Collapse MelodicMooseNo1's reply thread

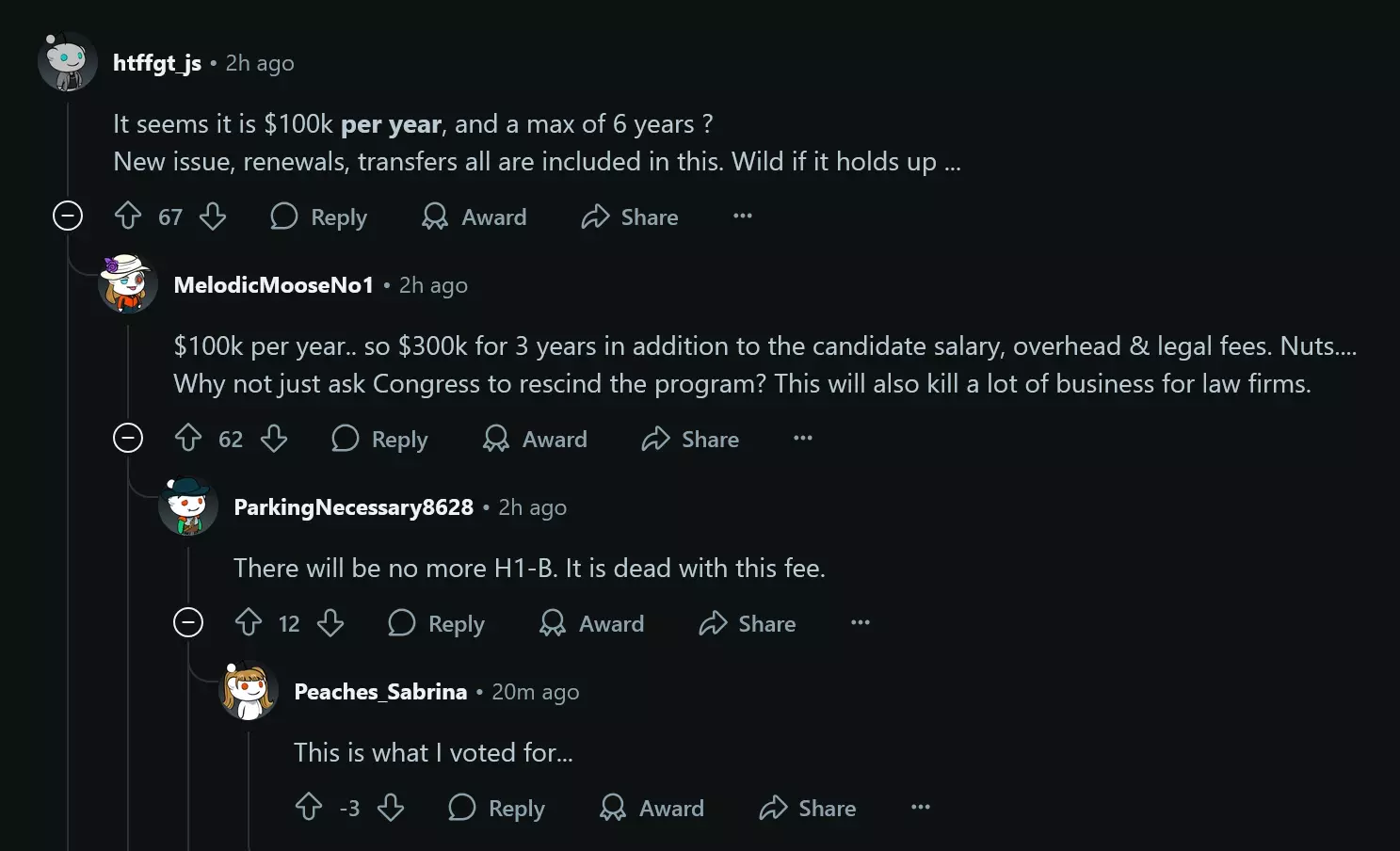click(x=128, y=439)
